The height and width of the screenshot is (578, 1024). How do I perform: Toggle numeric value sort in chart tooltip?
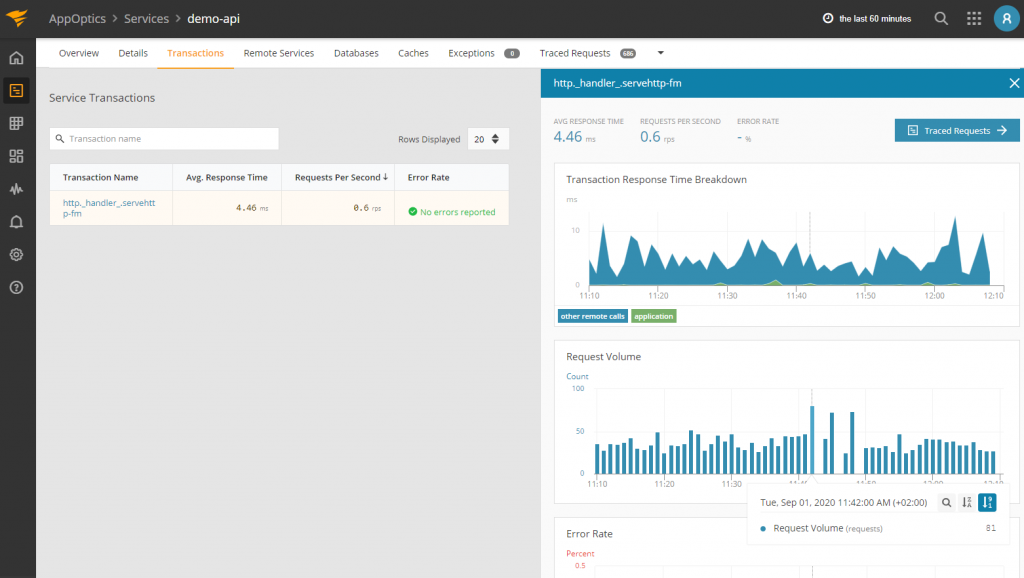pyautogui.click(x=987, y=503)
